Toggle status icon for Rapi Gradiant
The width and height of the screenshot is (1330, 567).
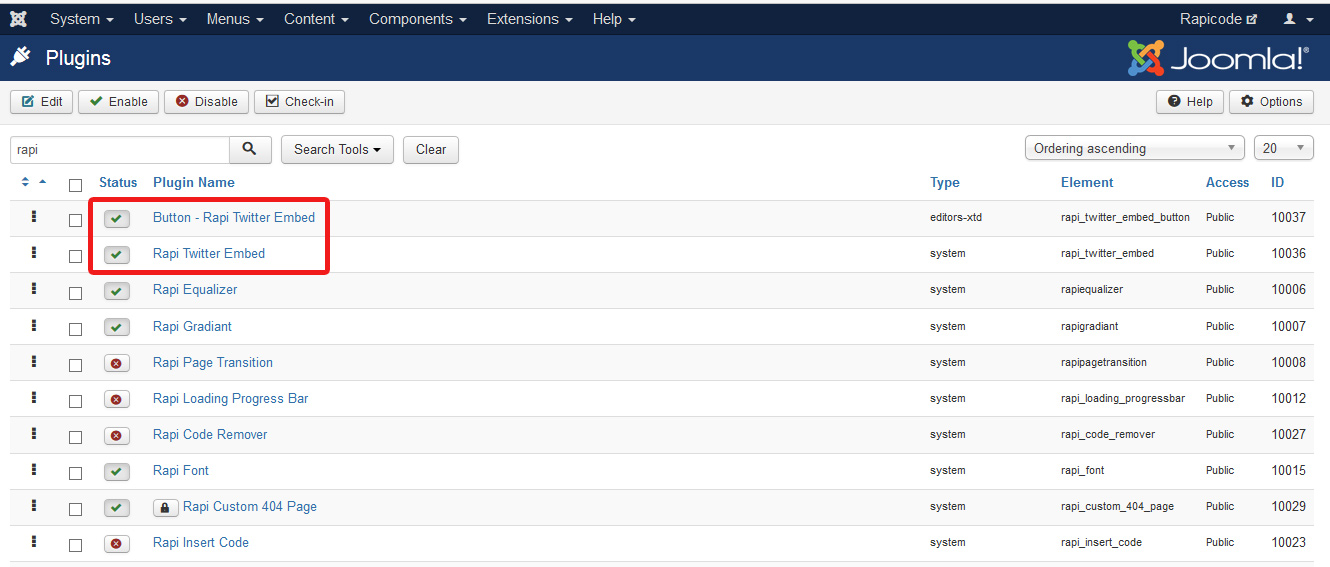(117, 328)
